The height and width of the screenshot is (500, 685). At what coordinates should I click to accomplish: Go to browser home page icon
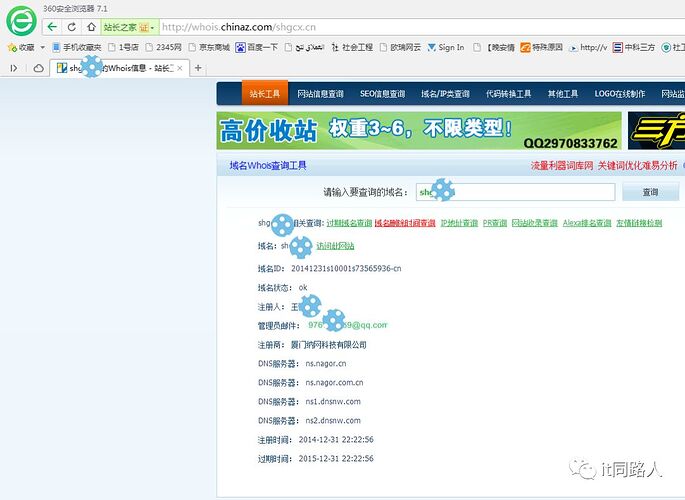[91, 27]
